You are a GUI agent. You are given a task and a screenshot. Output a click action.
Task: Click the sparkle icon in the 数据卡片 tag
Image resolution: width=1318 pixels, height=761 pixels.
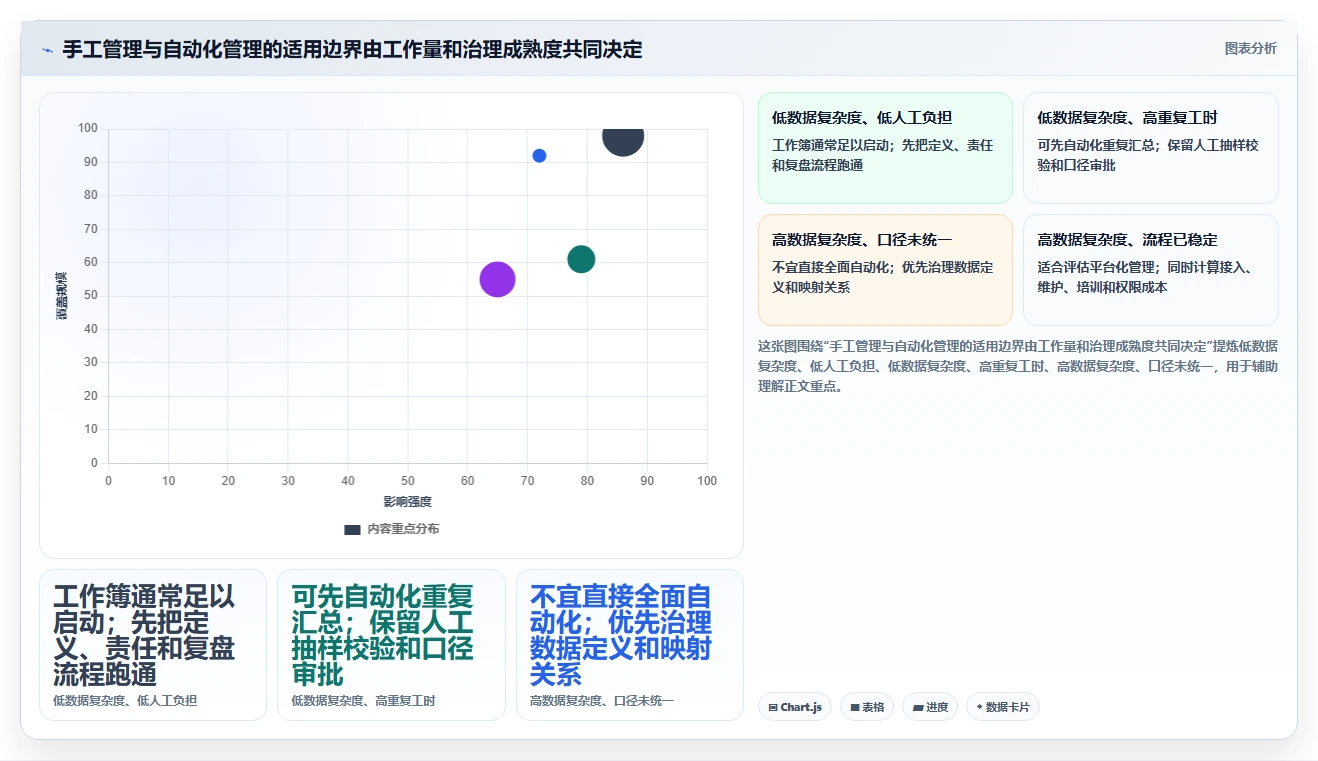pos(979,707)
